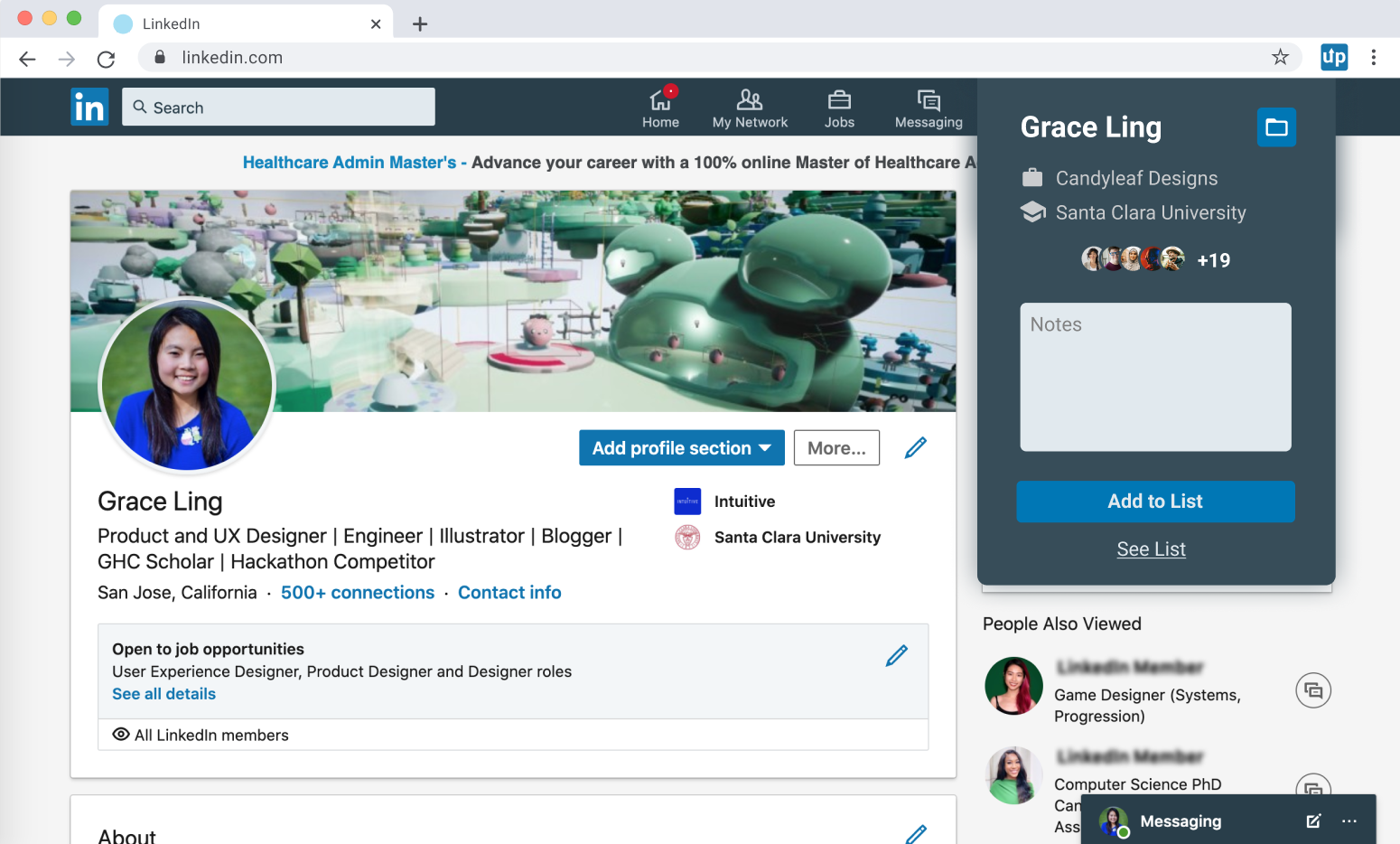Open the More... menu button
Image resolution: width=1400 pixels, height=844 pixels.
click(836, 448)
